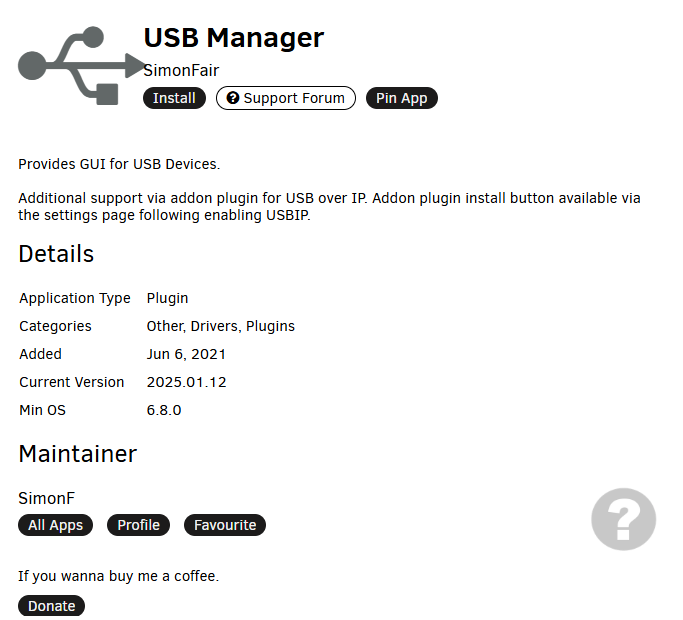Click the Donate button
This screenshot has width=683, height=620.
[51, 606]
